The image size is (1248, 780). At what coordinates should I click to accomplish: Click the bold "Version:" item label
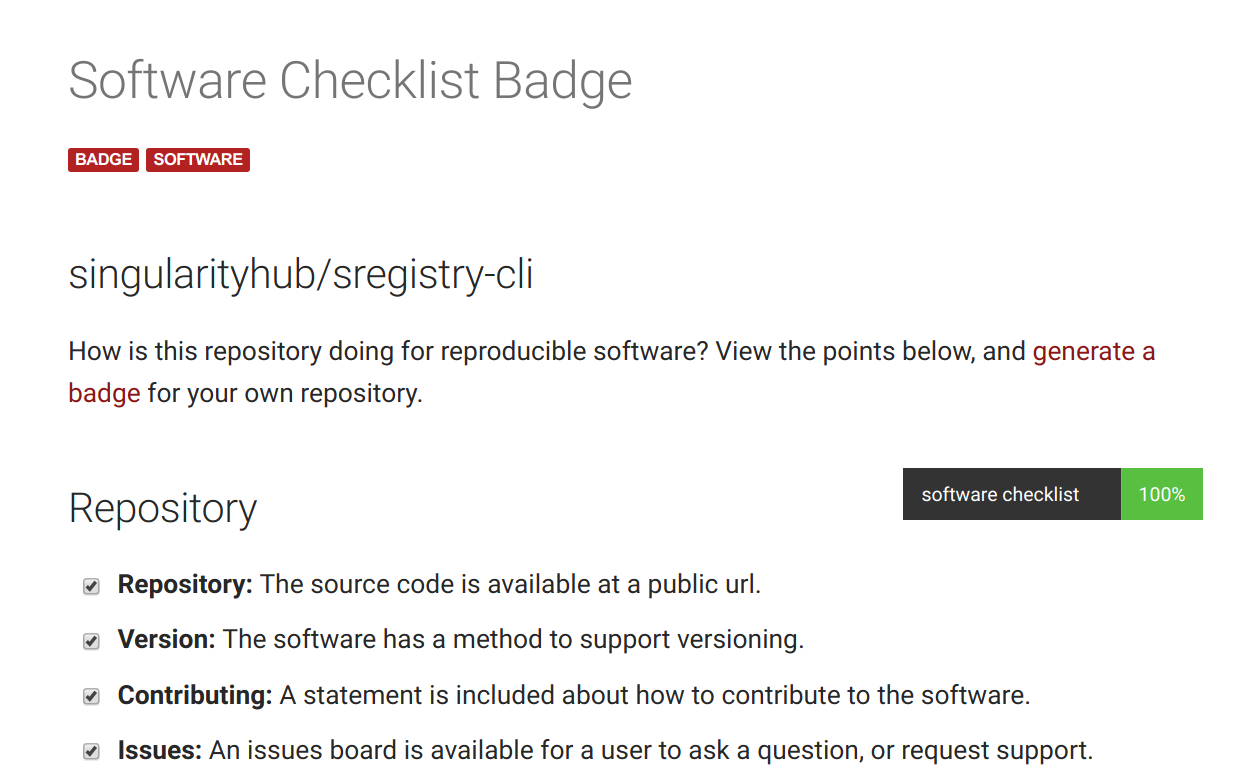[x=167, y=639]
